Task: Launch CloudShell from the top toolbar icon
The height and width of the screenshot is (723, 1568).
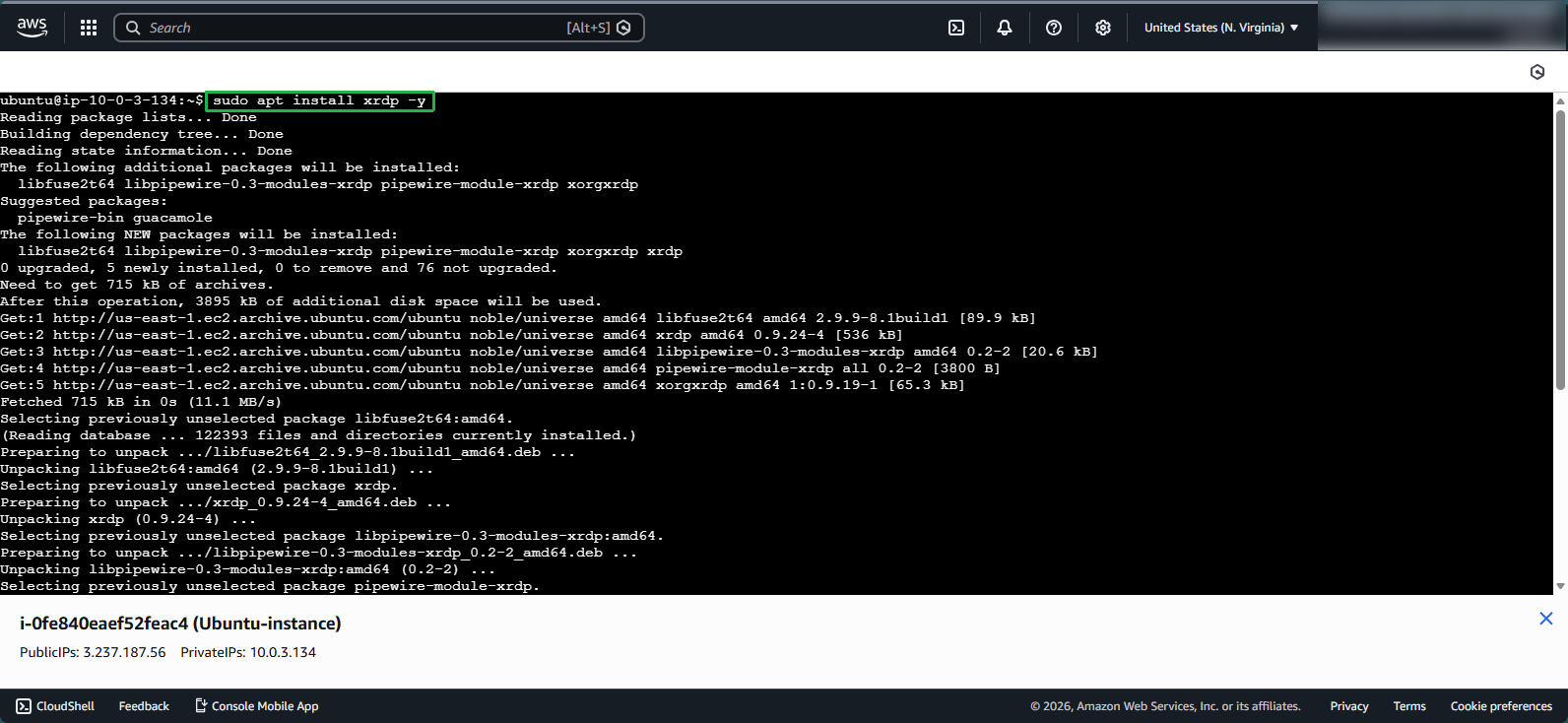Action: click(x=956, y=28)
